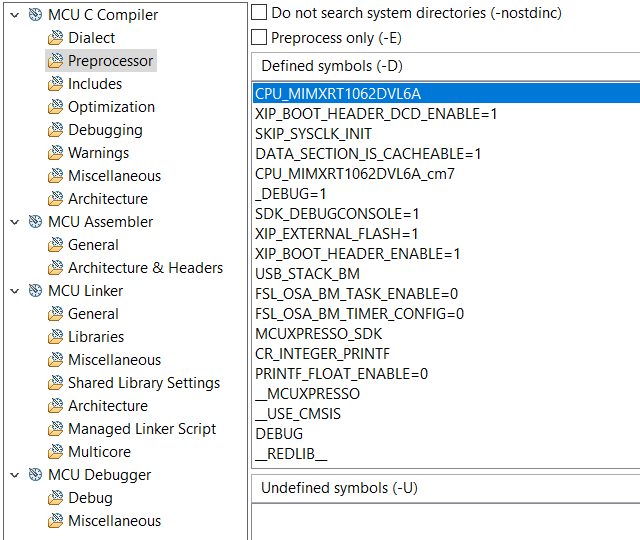
Task: Collapse the MCU Linker tree node
Action: coord(13,291)
